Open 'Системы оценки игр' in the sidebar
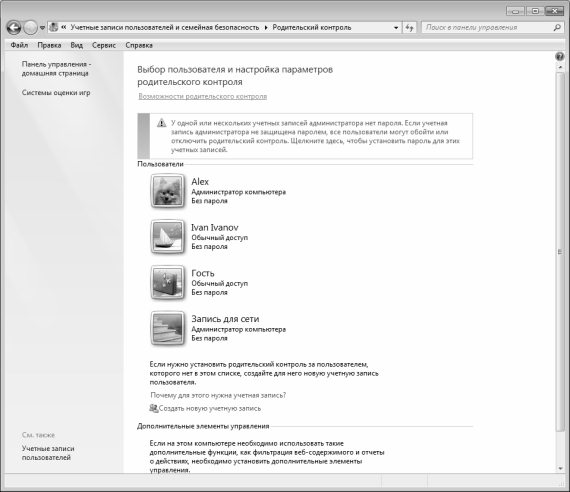 click(56, 93)
